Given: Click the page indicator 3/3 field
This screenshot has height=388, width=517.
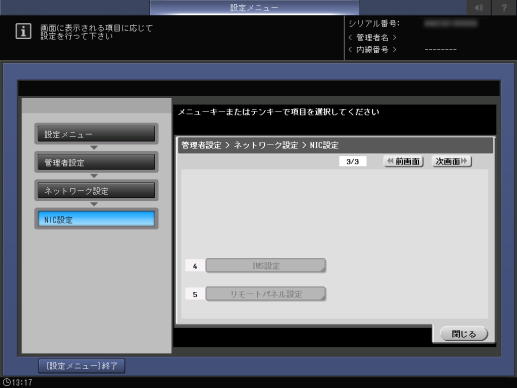Looking at the screenshot, I should pyautogui.click(x=353, y=161).
